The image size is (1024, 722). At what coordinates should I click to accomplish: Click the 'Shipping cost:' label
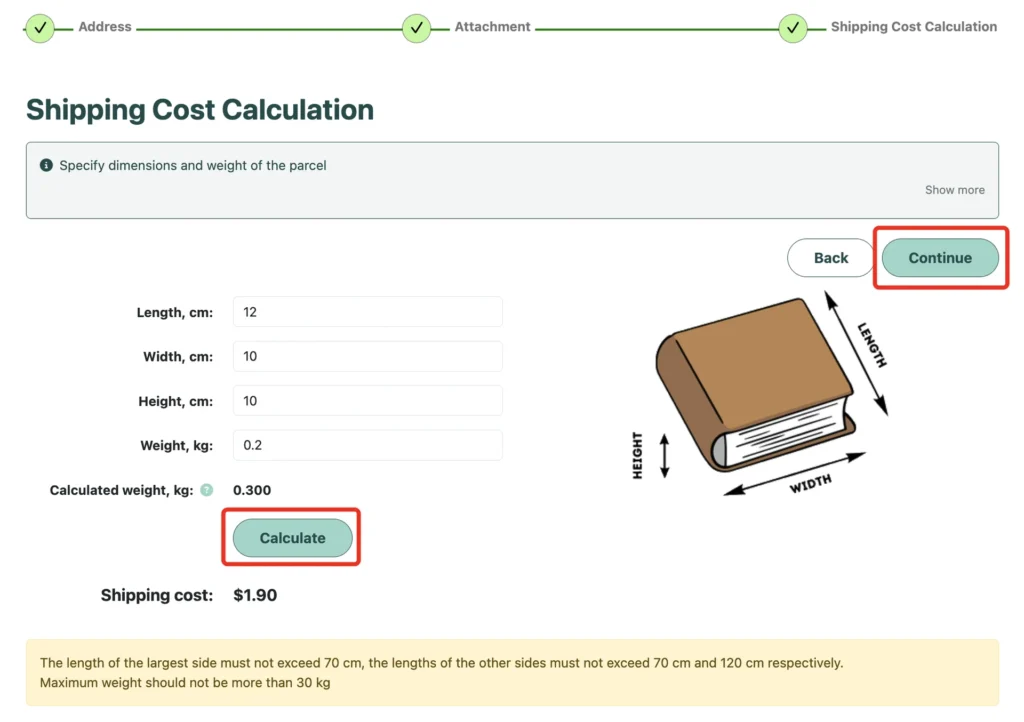tap(157, 595)
